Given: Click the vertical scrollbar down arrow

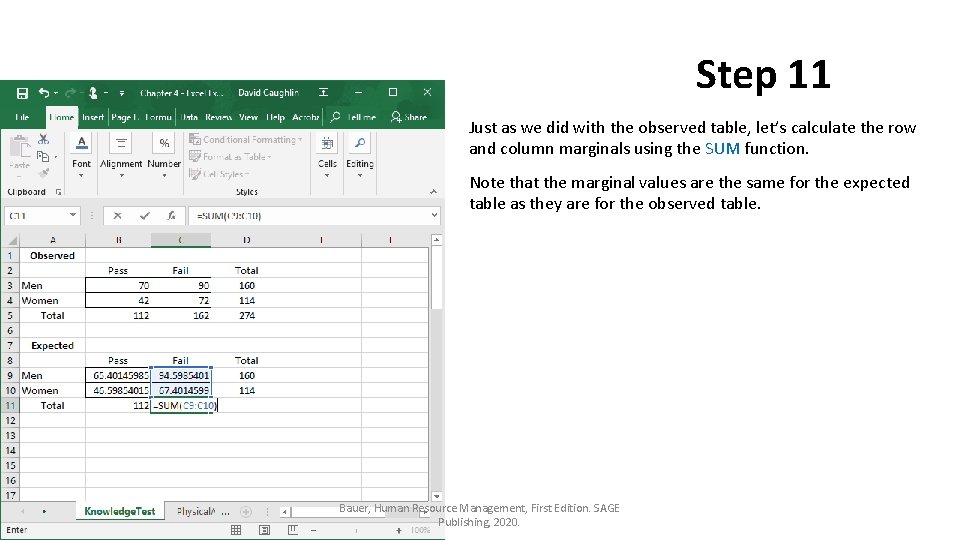Looking at the screenshot, I should point(437,497).
